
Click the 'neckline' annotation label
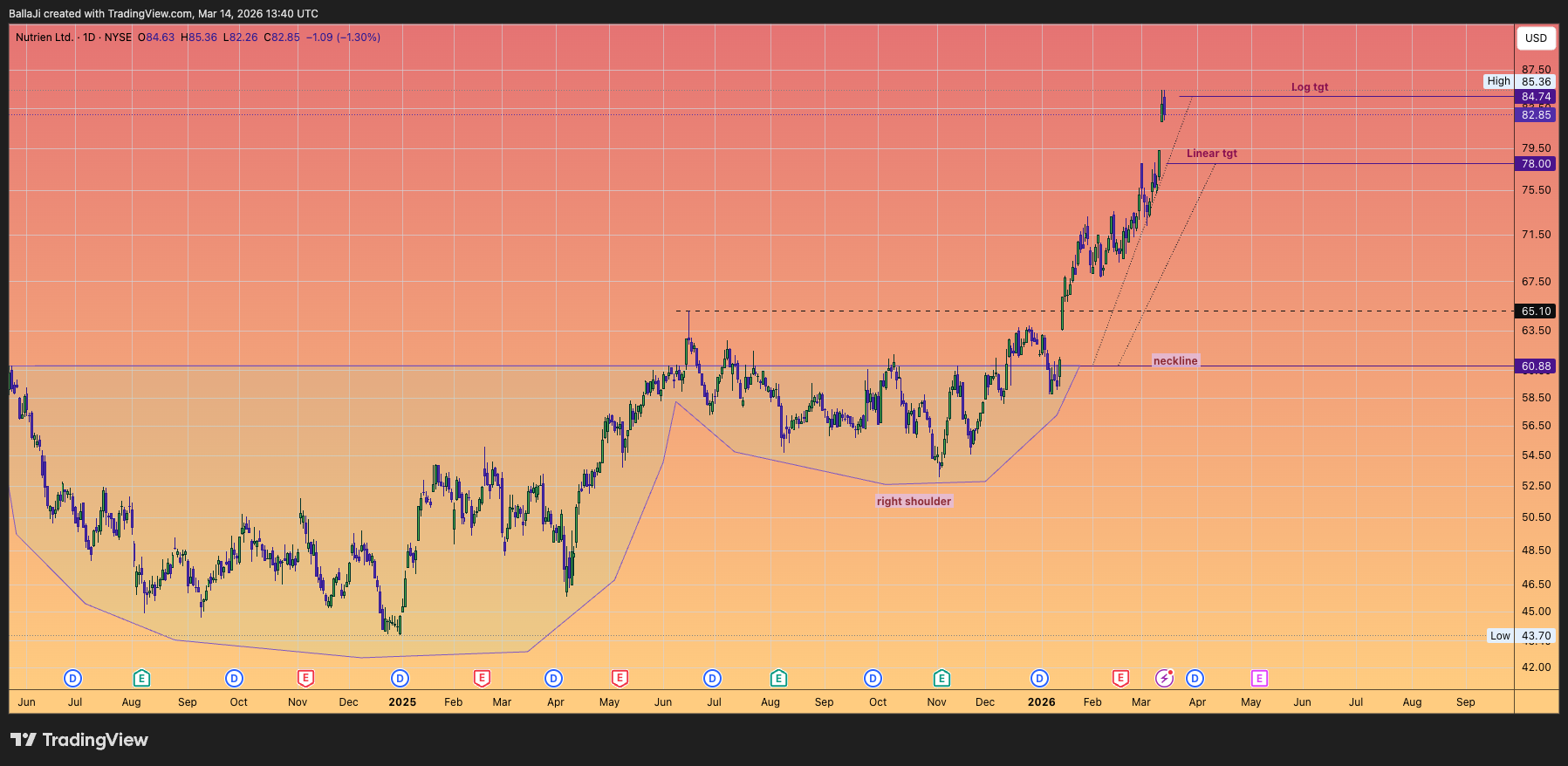point(1175,360)
